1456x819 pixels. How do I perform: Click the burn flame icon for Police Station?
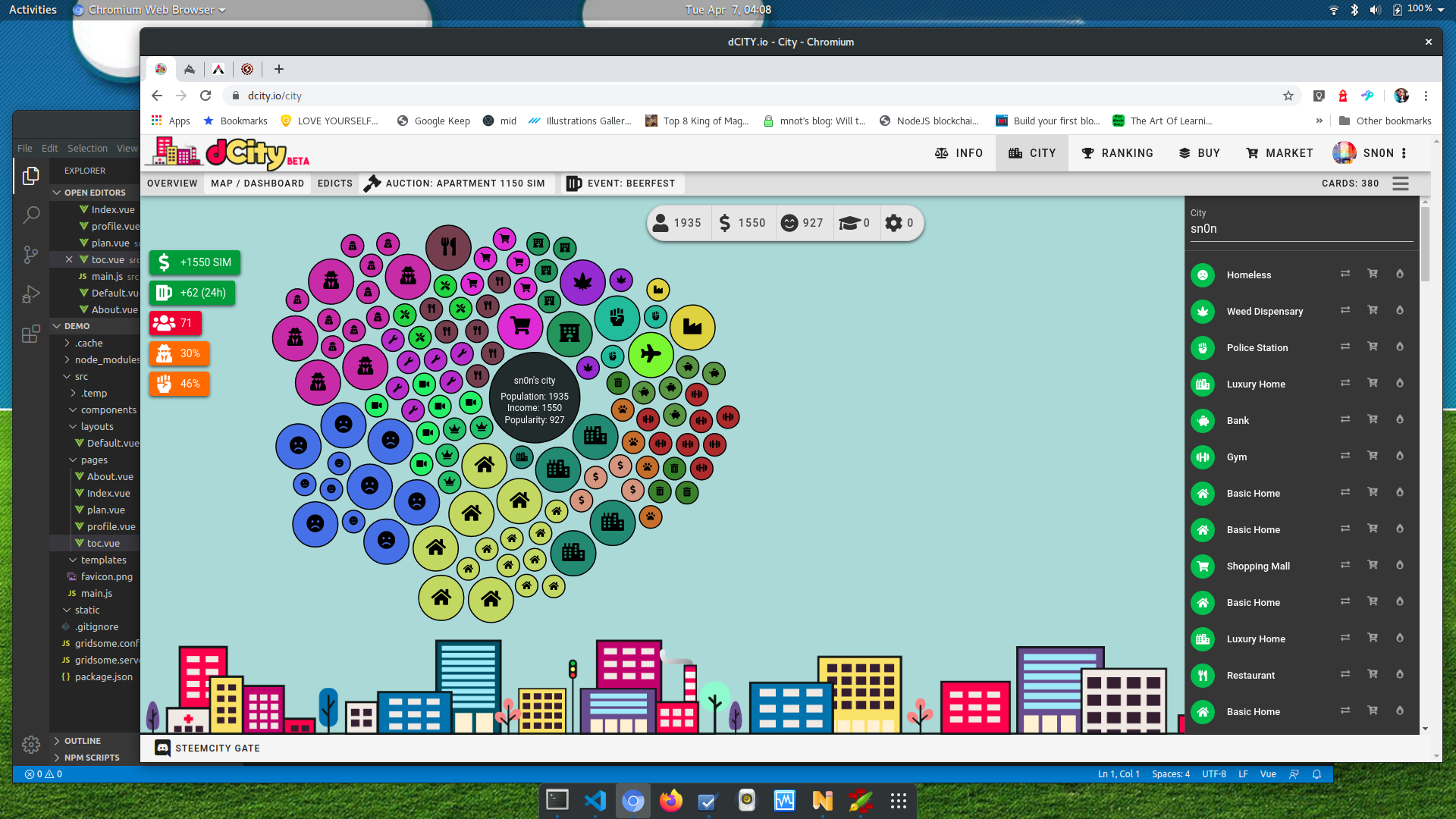pos(1399,347)
